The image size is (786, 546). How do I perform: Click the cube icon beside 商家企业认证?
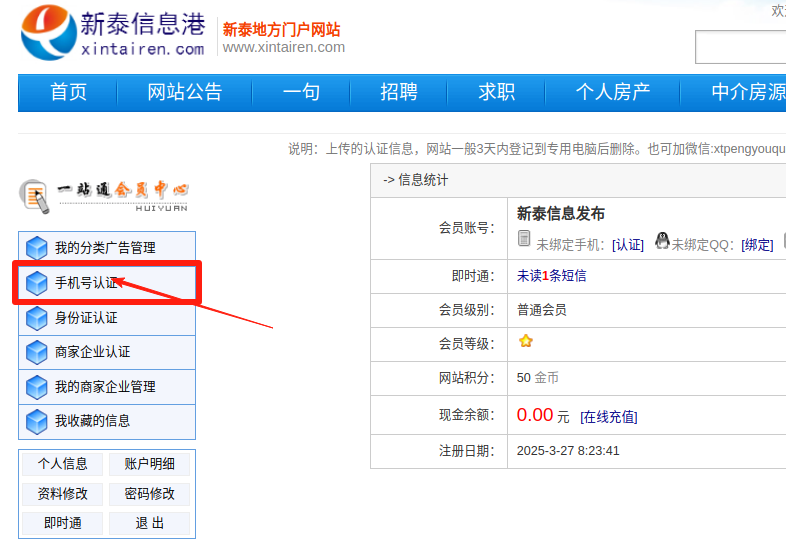37,352
